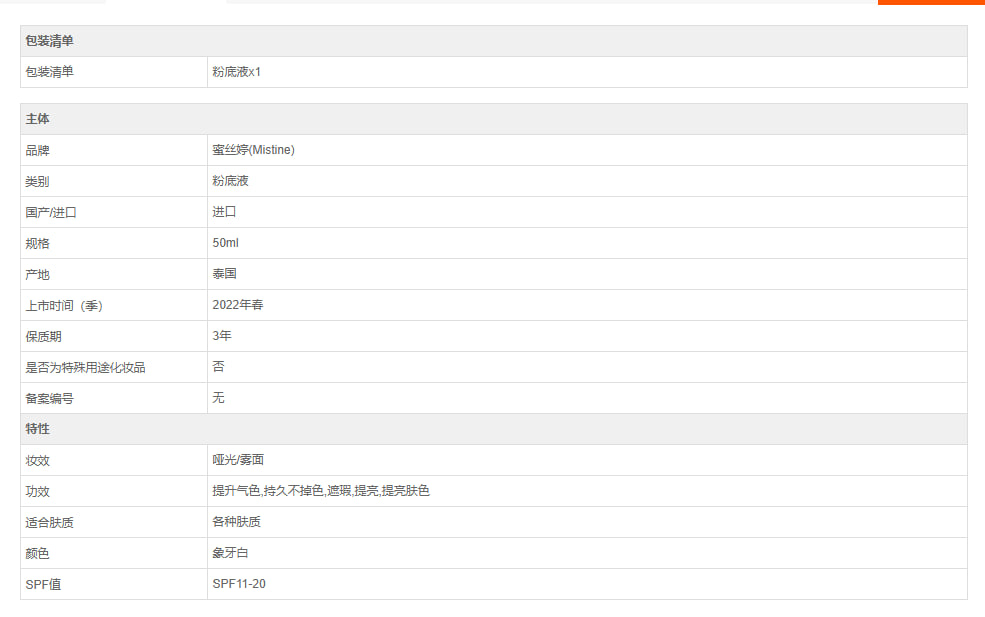Click the orange button at top right
Screen dimensions: 985x617
point(931,2)
